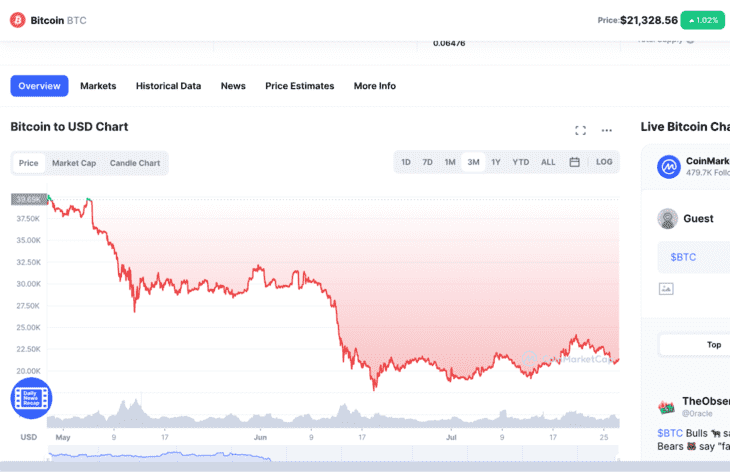Image resolution: width=730 pixels, height=472 pixels.
Task: Open the Price Estimates tab
Action: point(300,86)
